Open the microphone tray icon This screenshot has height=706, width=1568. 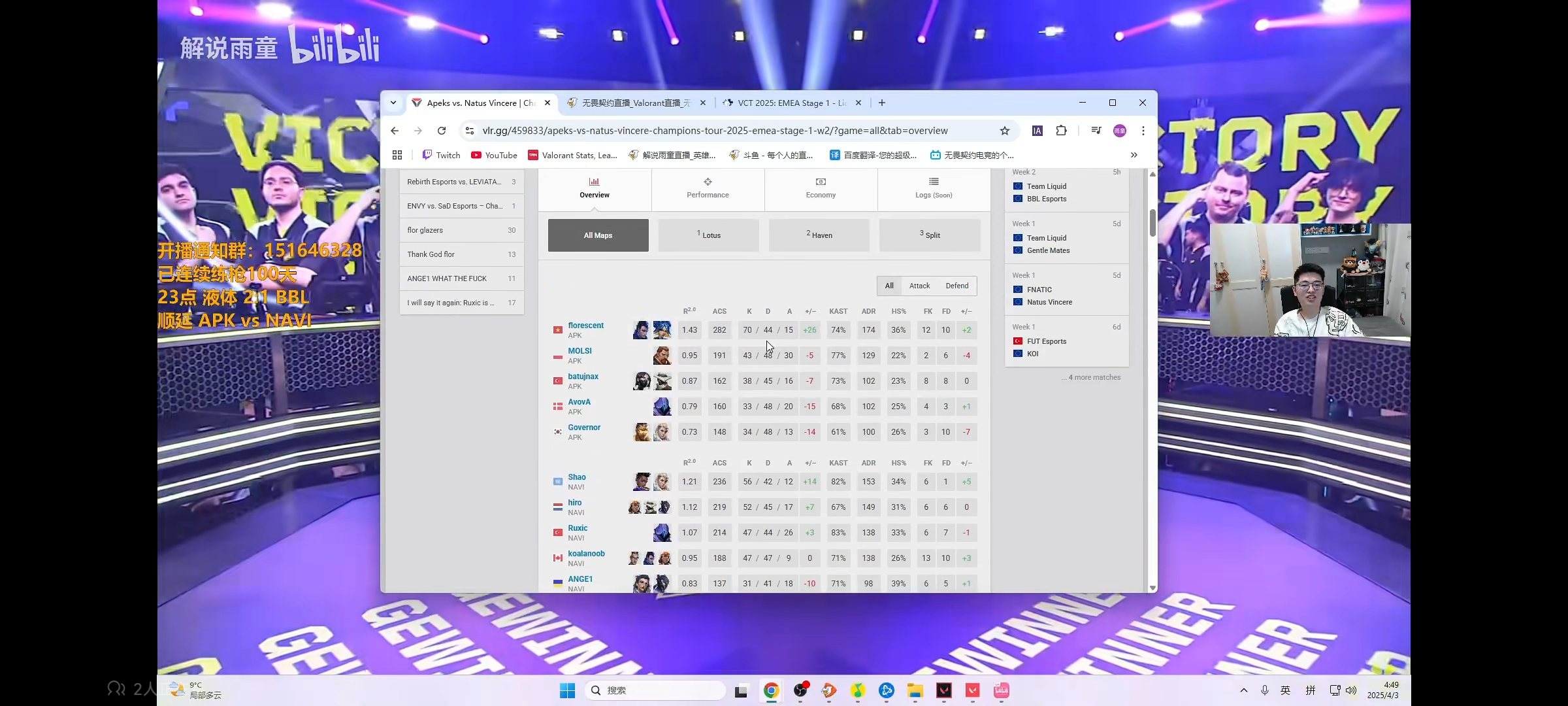pos(1265,690)
